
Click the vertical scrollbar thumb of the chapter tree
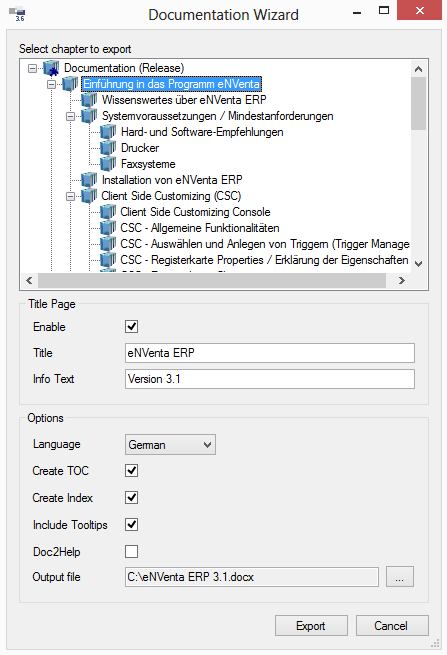coord(419,104)
